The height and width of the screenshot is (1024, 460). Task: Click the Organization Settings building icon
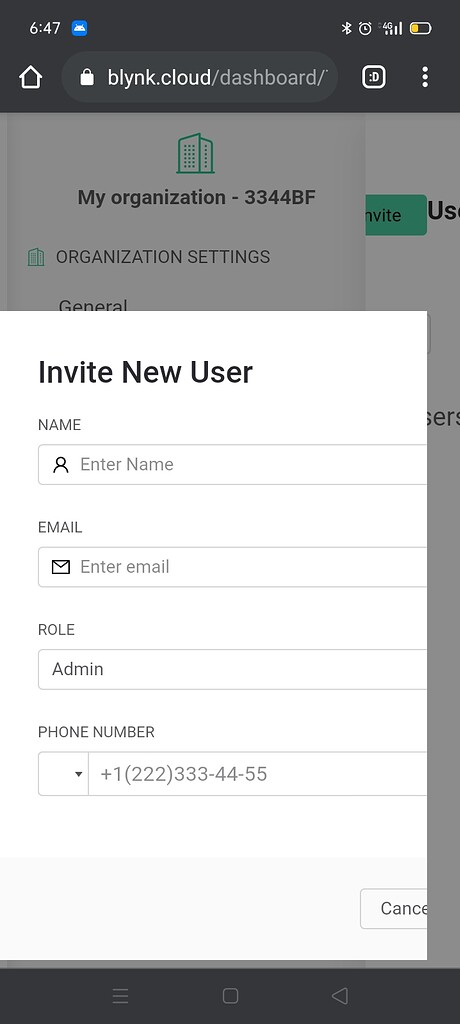36,257
